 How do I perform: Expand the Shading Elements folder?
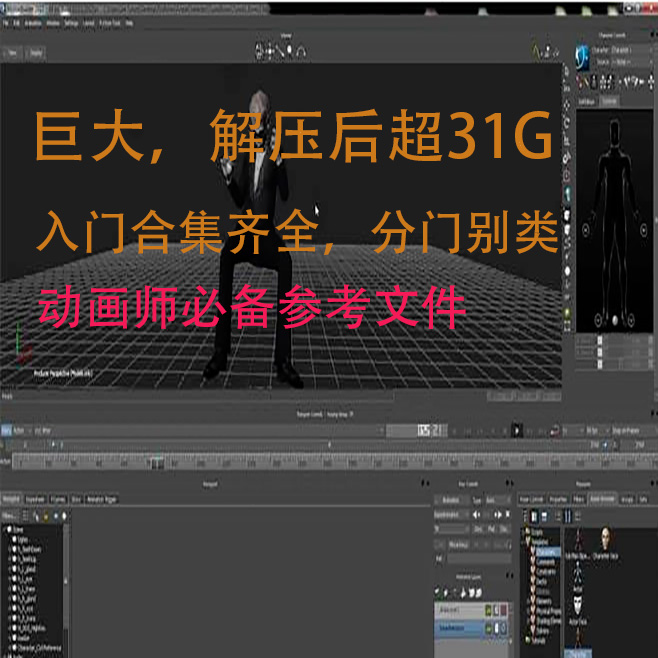tap(528, 621)
